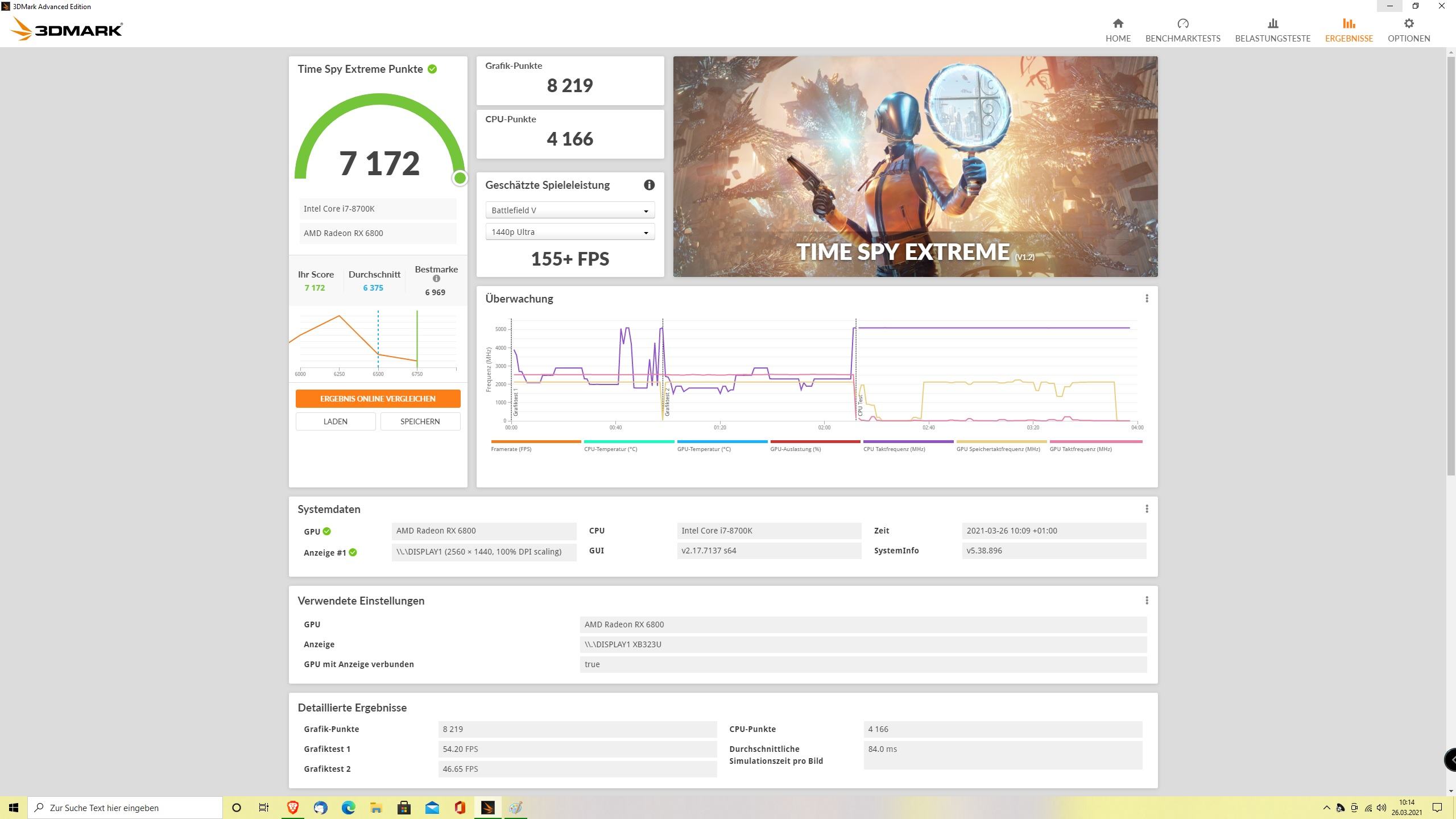Click the green validation check beside Time Spy Extreme Punkte
The height and width of the screenshot is (819, 1456).
[432, 69]
